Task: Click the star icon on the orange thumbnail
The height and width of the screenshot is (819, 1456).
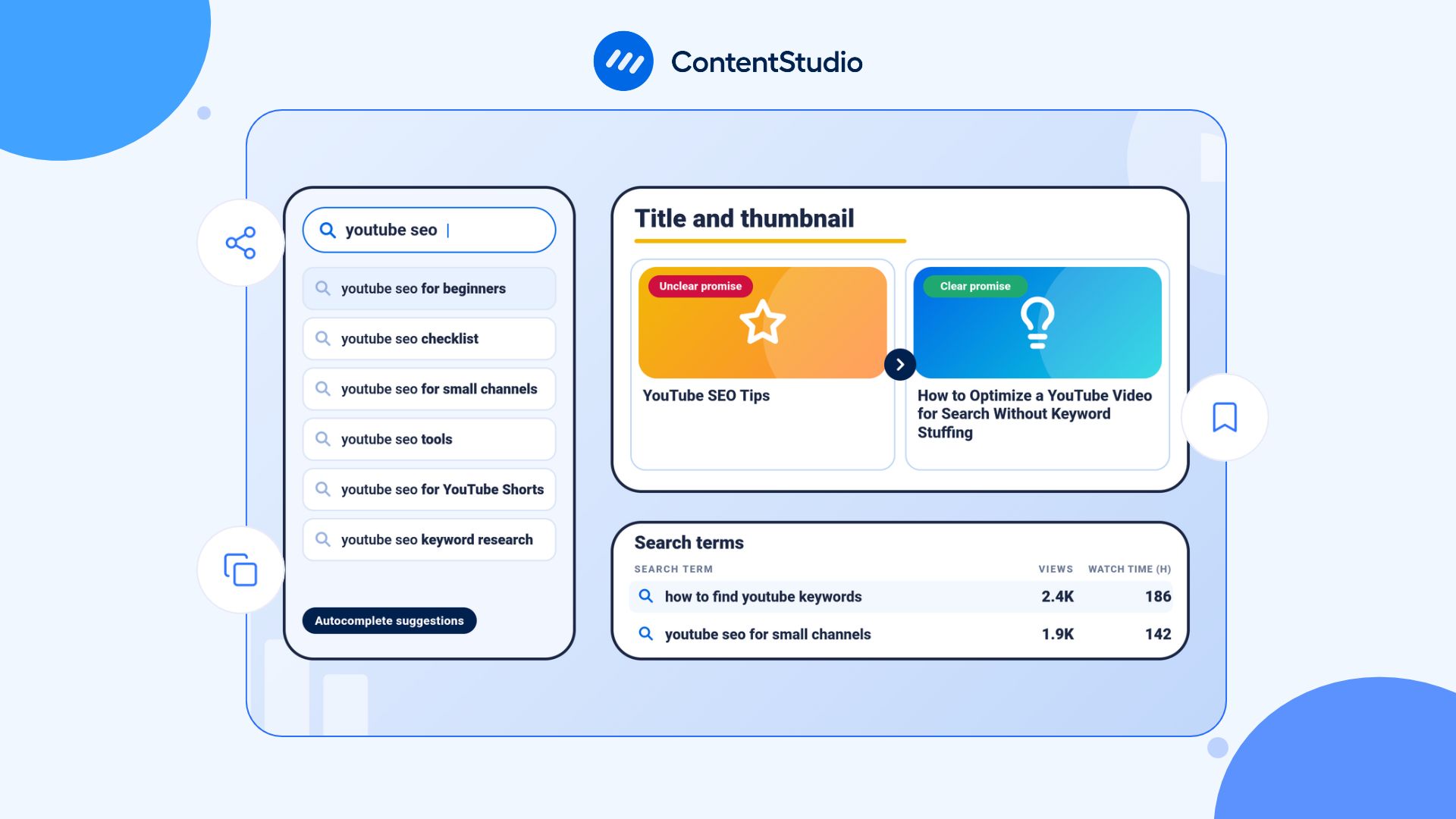Action: pyautogui.click(x=763, y=322)
